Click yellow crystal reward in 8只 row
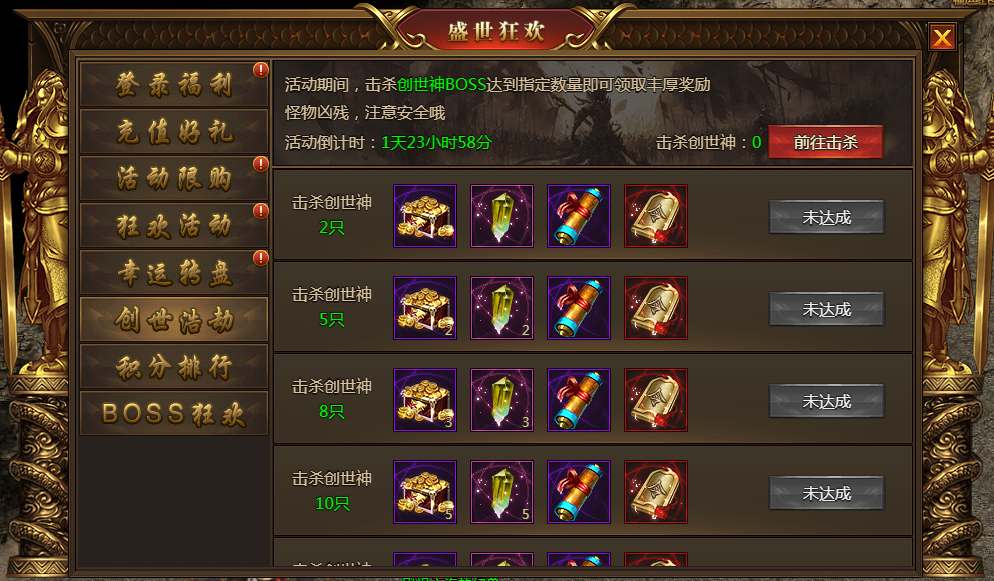The image size is (994, 581). click(x=501, y=400)
